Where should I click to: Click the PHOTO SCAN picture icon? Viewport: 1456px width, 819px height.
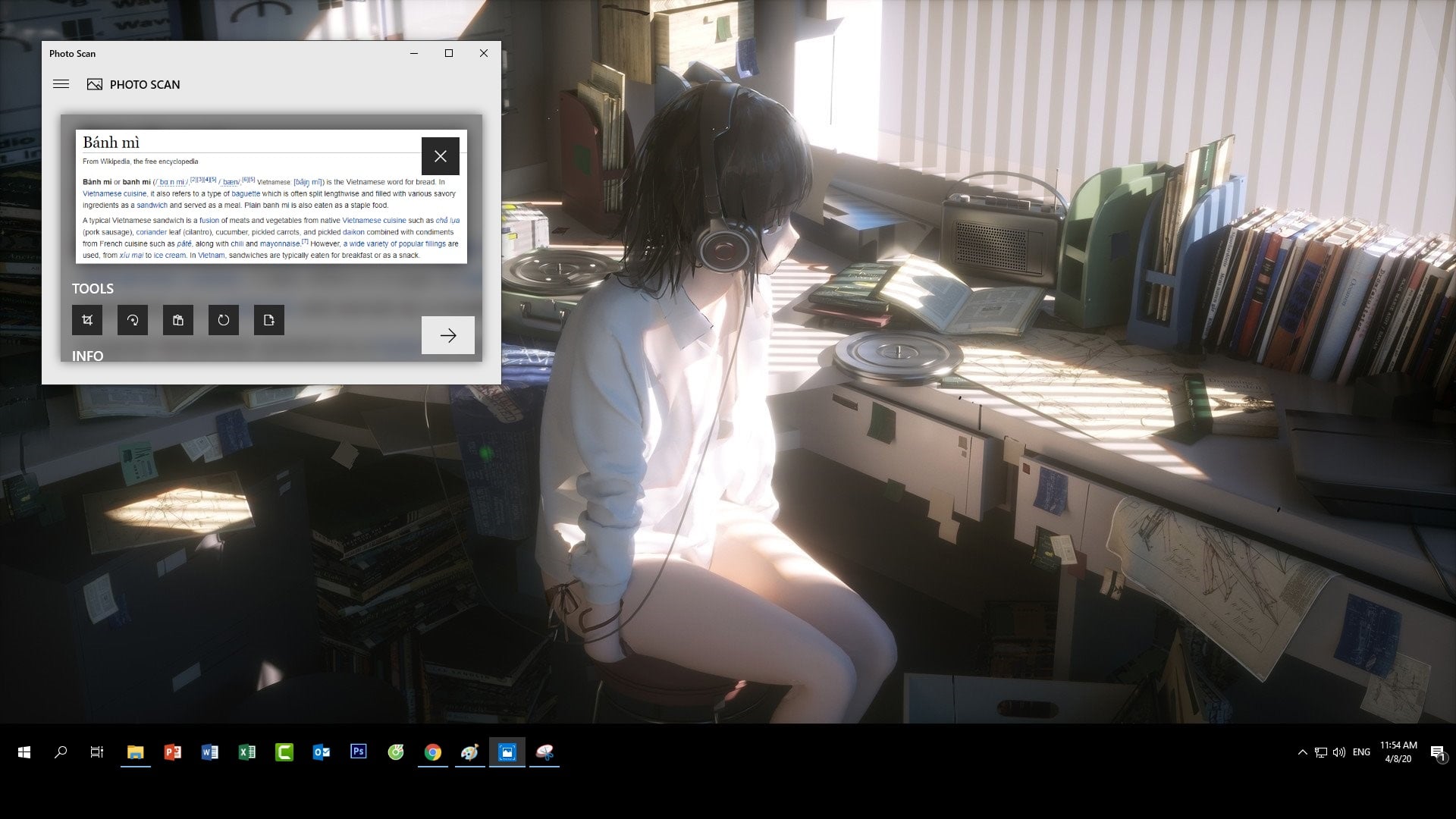[95, 84]
